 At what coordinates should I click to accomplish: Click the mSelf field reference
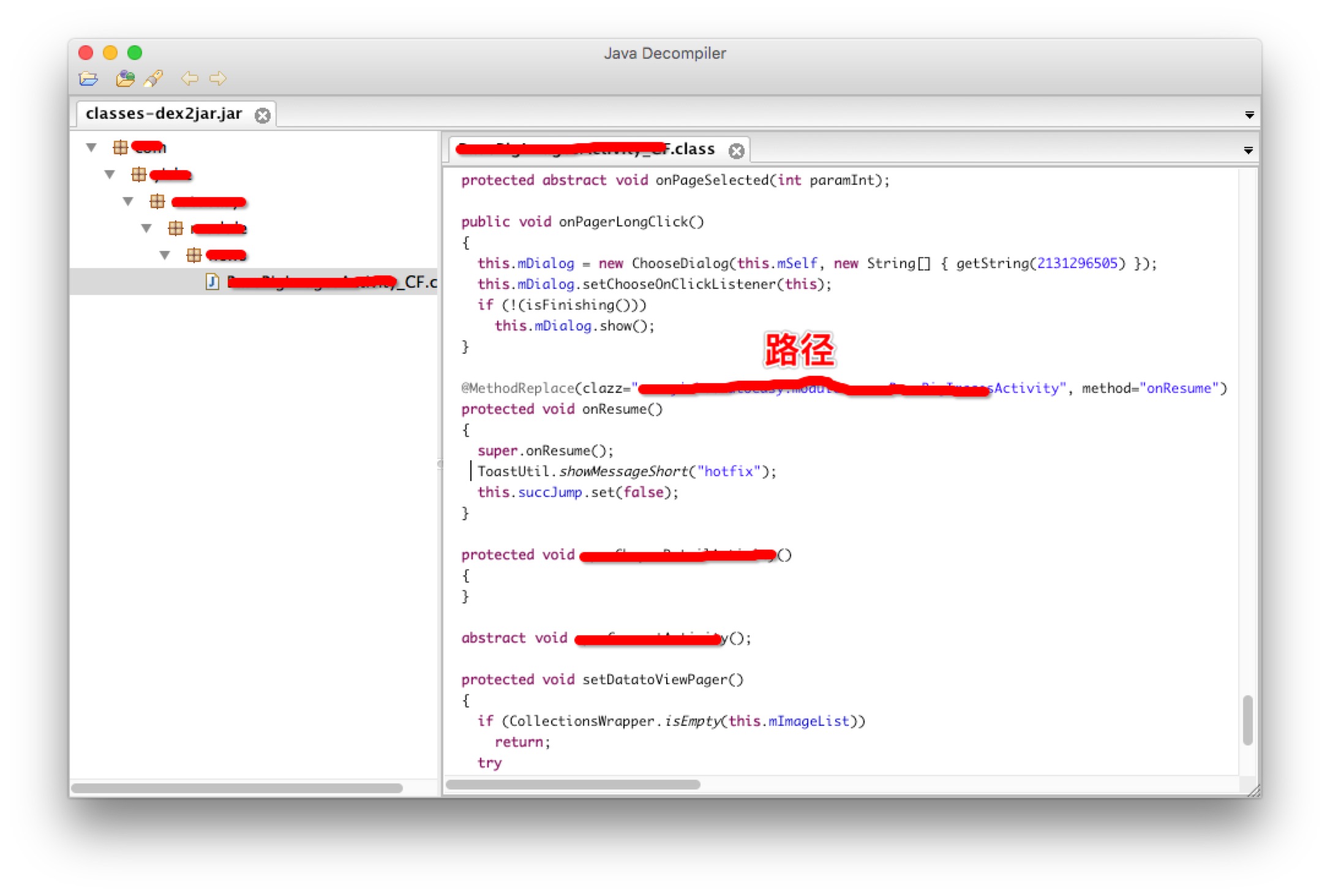point(797,264)
